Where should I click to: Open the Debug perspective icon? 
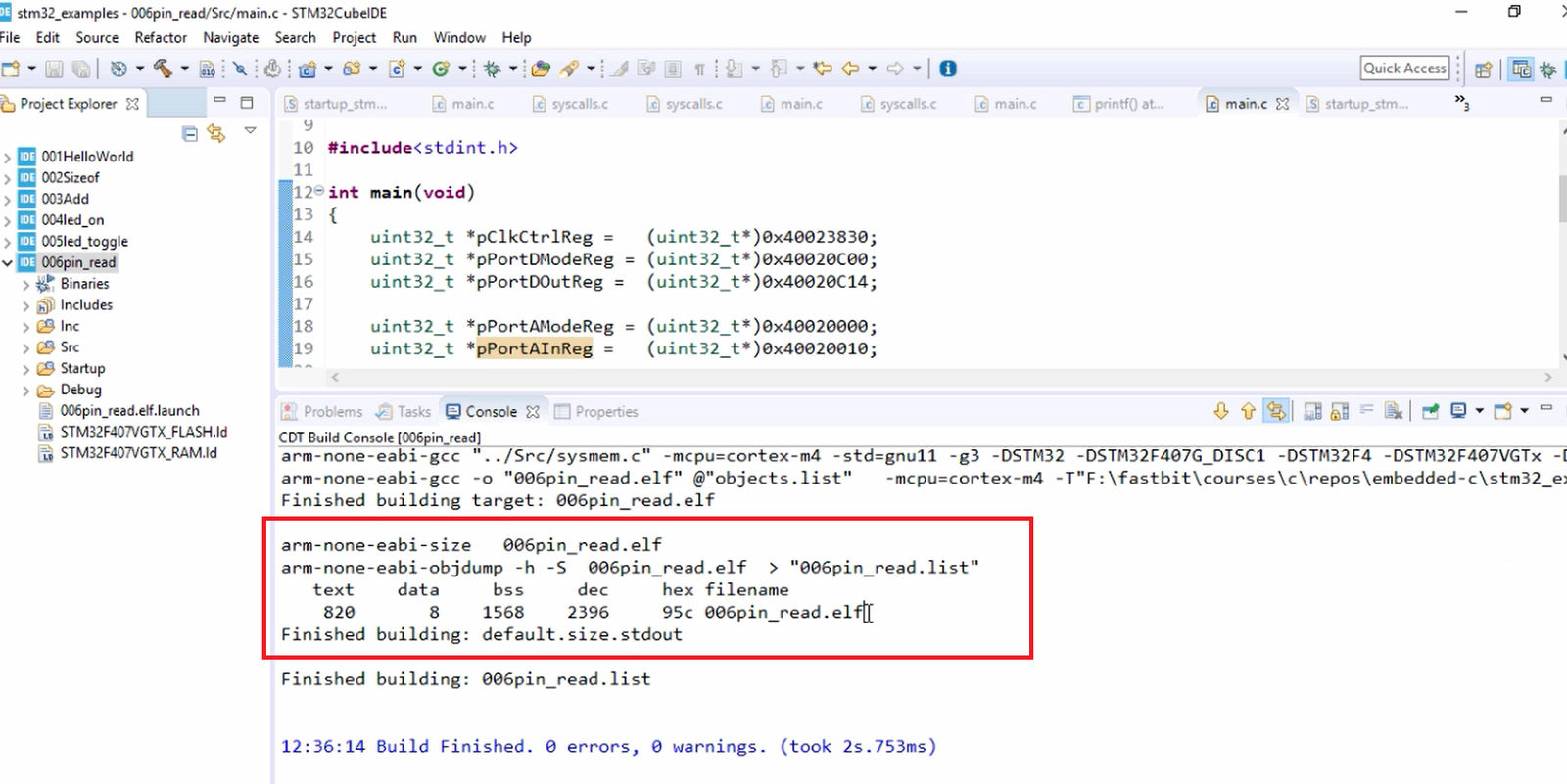point(1548,69)
